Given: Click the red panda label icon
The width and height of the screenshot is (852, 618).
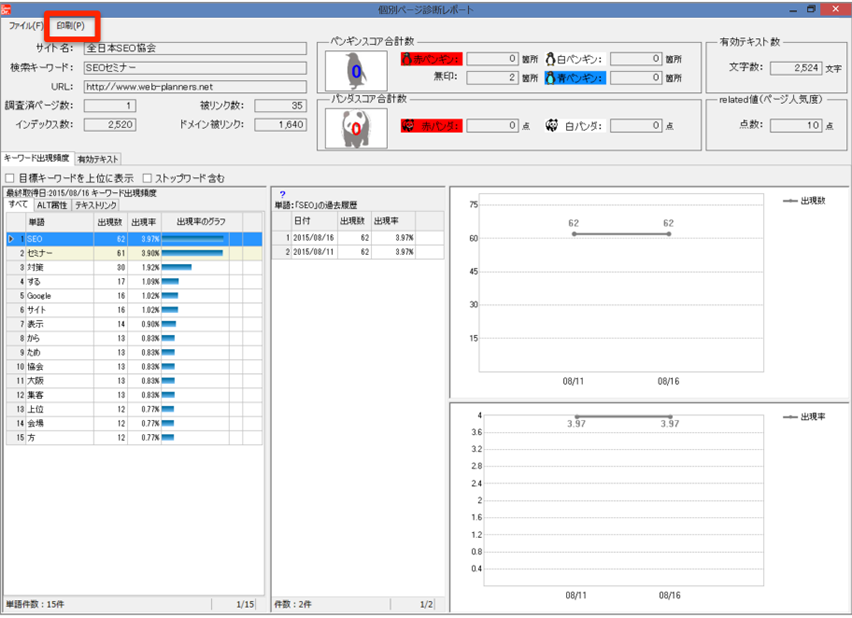Looking at the screenshot, I should pyautogui.click(x=407, y=126).
